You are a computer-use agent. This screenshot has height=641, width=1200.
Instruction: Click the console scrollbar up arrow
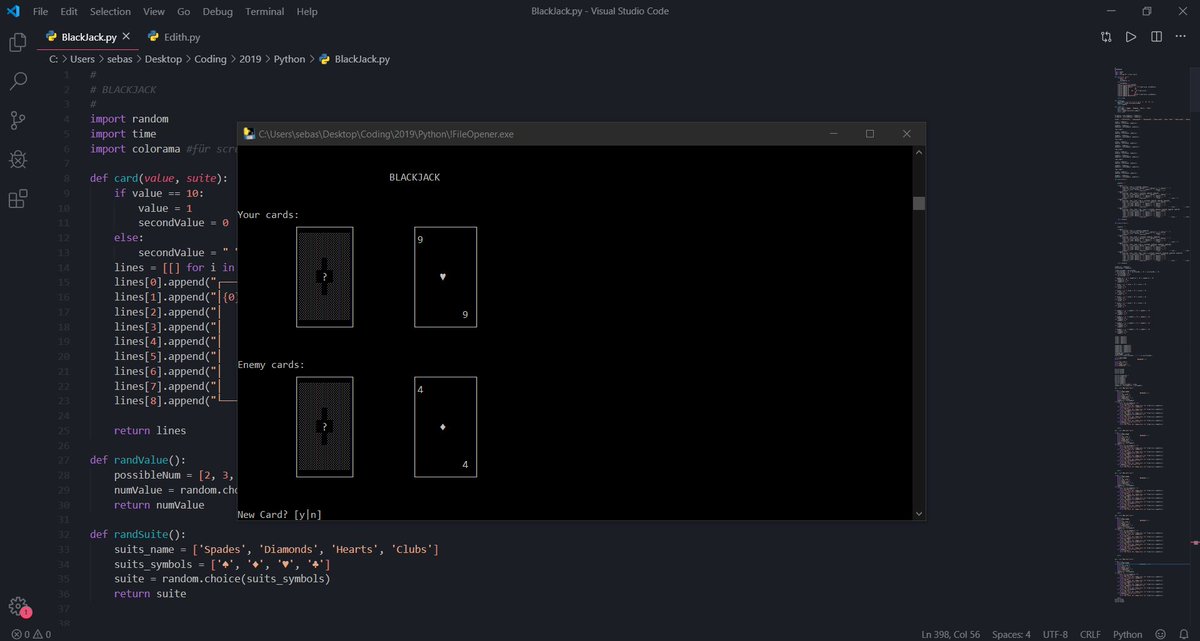(x=919, y=152)
